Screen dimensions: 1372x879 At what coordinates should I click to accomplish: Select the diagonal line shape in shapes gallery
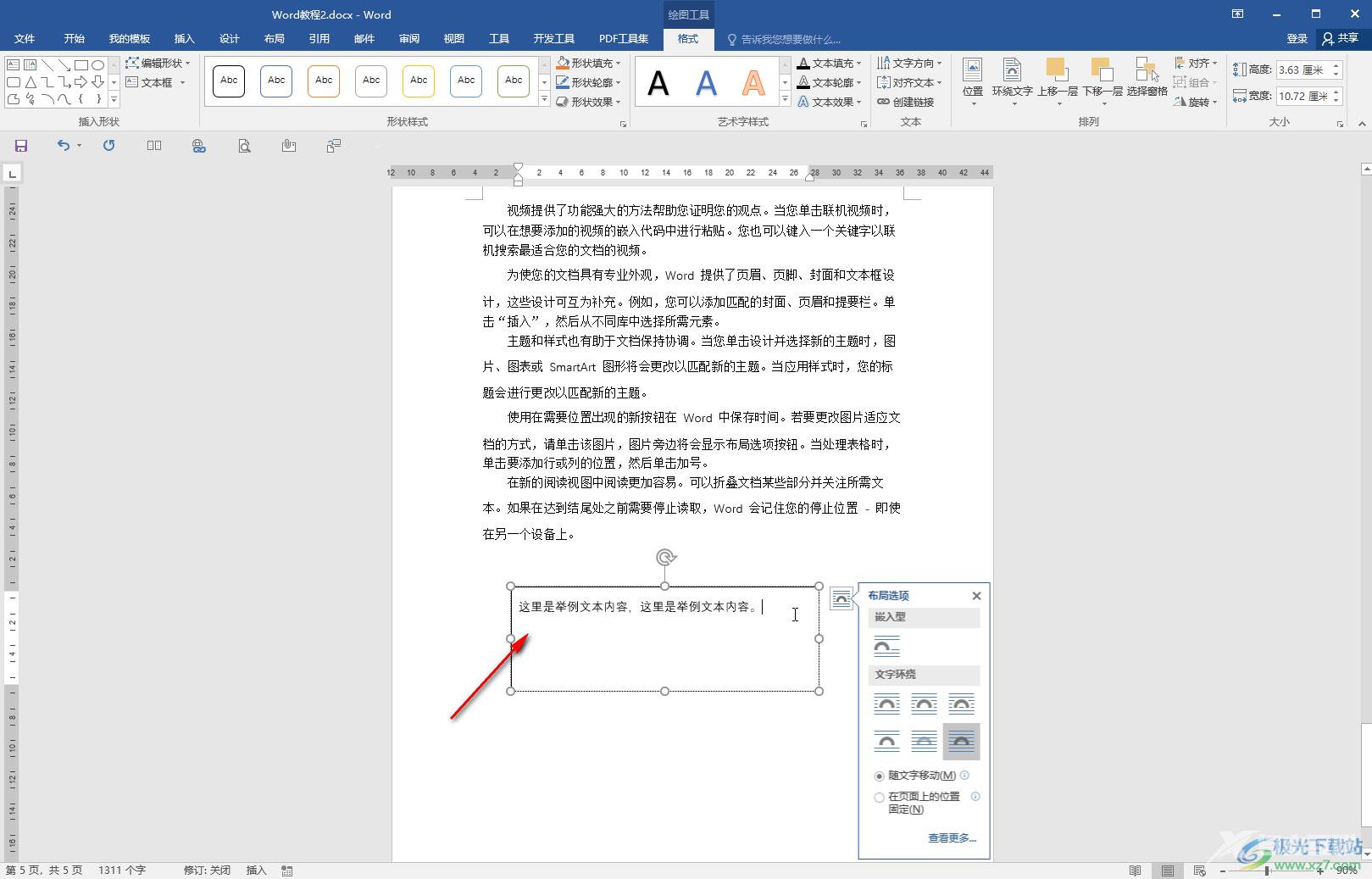point(47,65)
